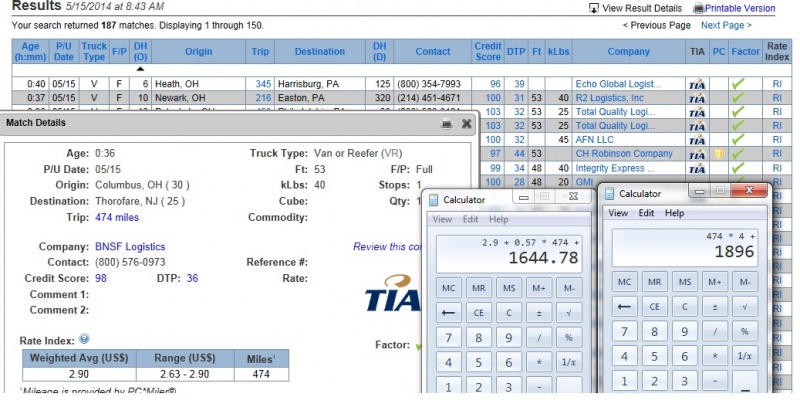Click 8 key in left Calculator

[479, 338]
